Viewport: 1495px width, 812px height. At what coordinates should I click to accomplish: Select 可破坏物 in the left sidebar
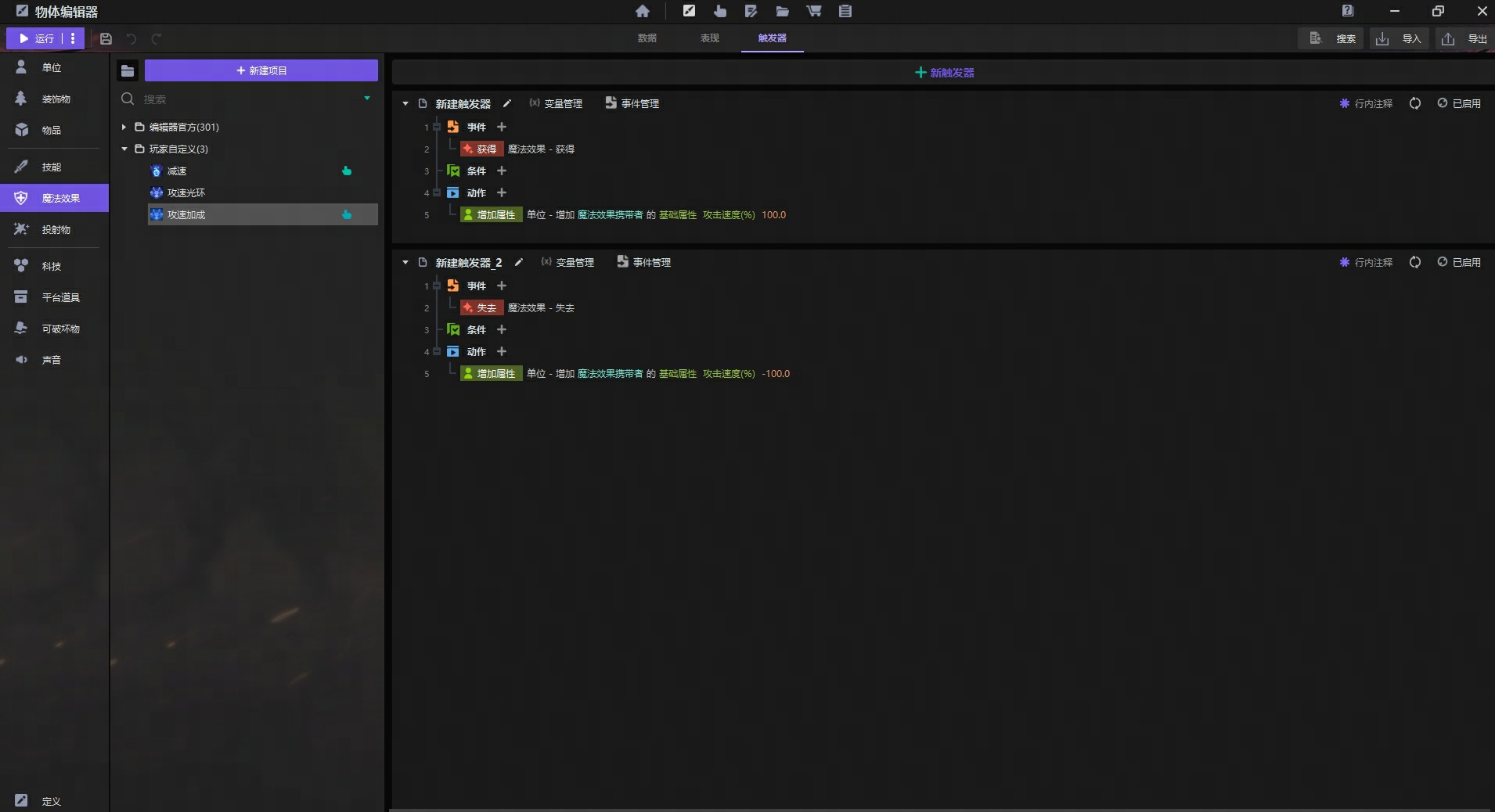pyautogui.click(x=54, y=329)
